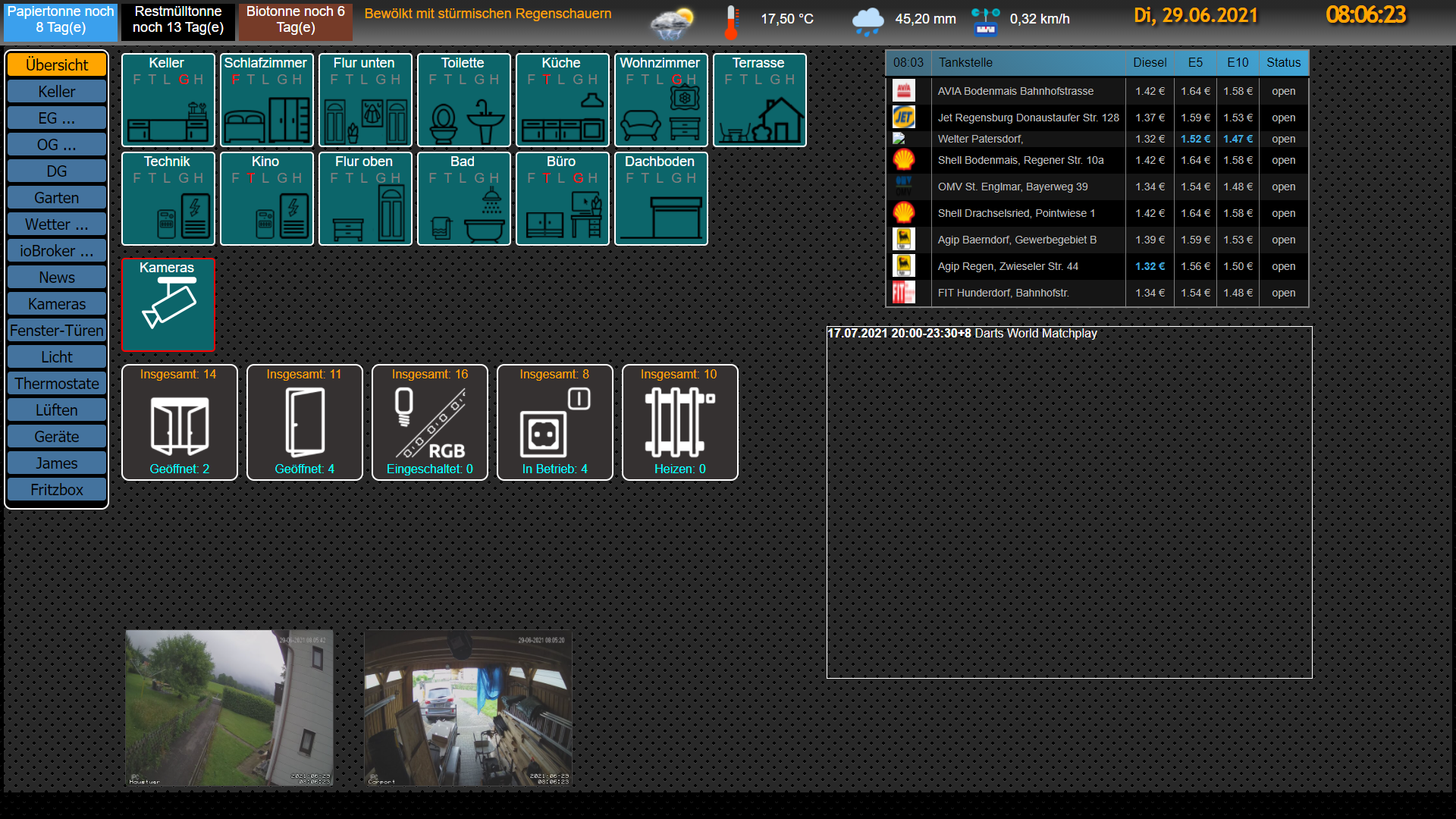The image size is (1456, 819).
Task: Open the Schlafzimmer bedroom room tile
Action: click(266, 100)
